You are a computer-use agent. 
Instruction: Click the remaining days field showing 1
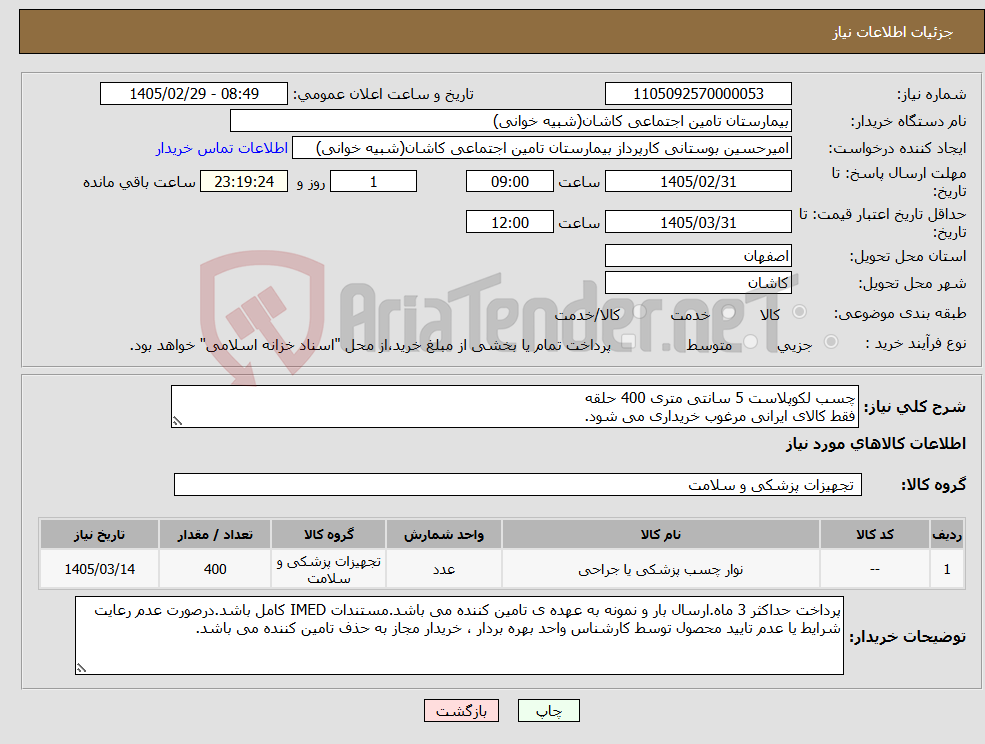[x=373, y=182]
